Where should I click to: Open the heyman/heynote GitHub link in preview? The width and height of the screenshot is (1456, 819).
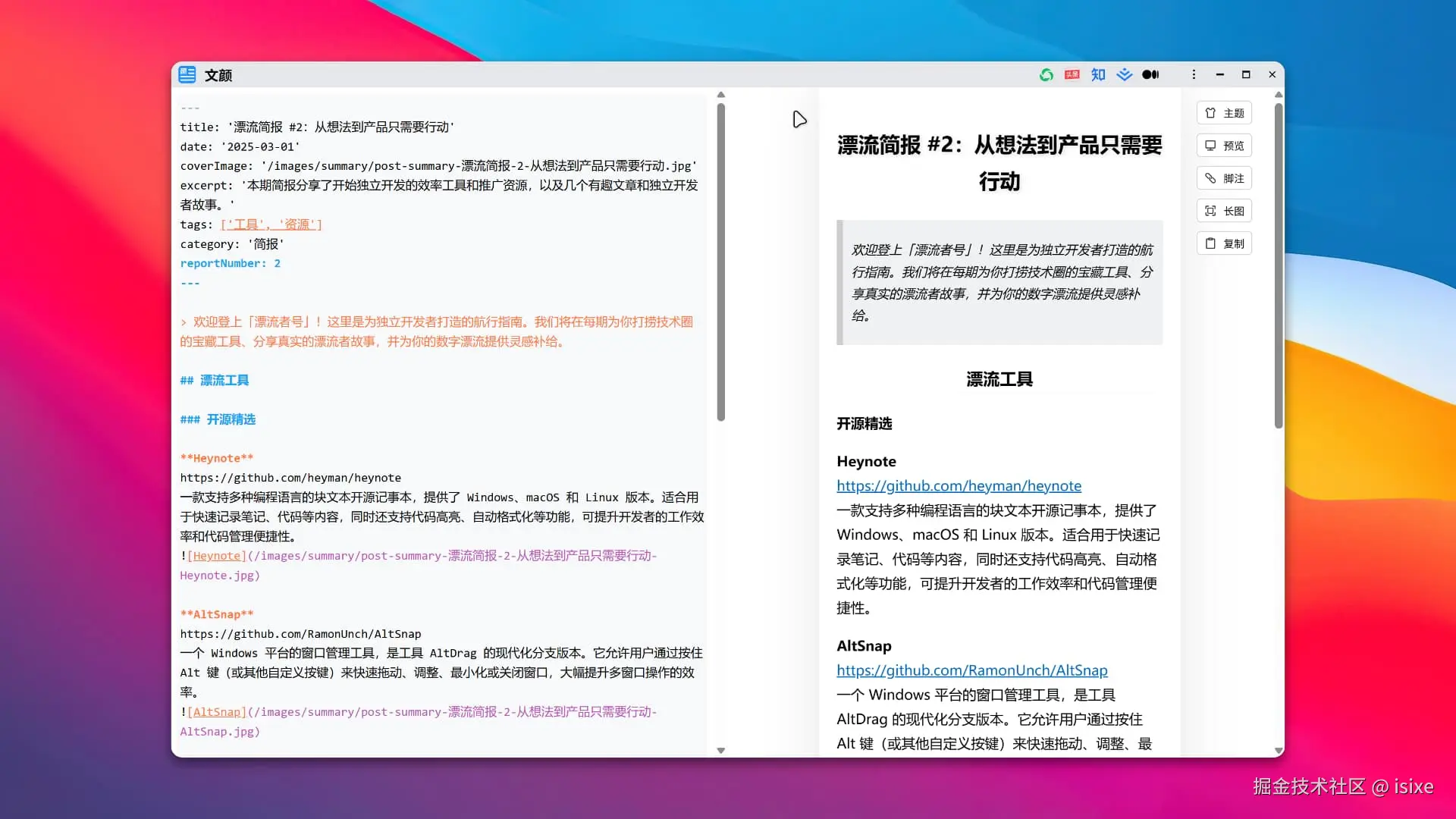coord(959,486)
